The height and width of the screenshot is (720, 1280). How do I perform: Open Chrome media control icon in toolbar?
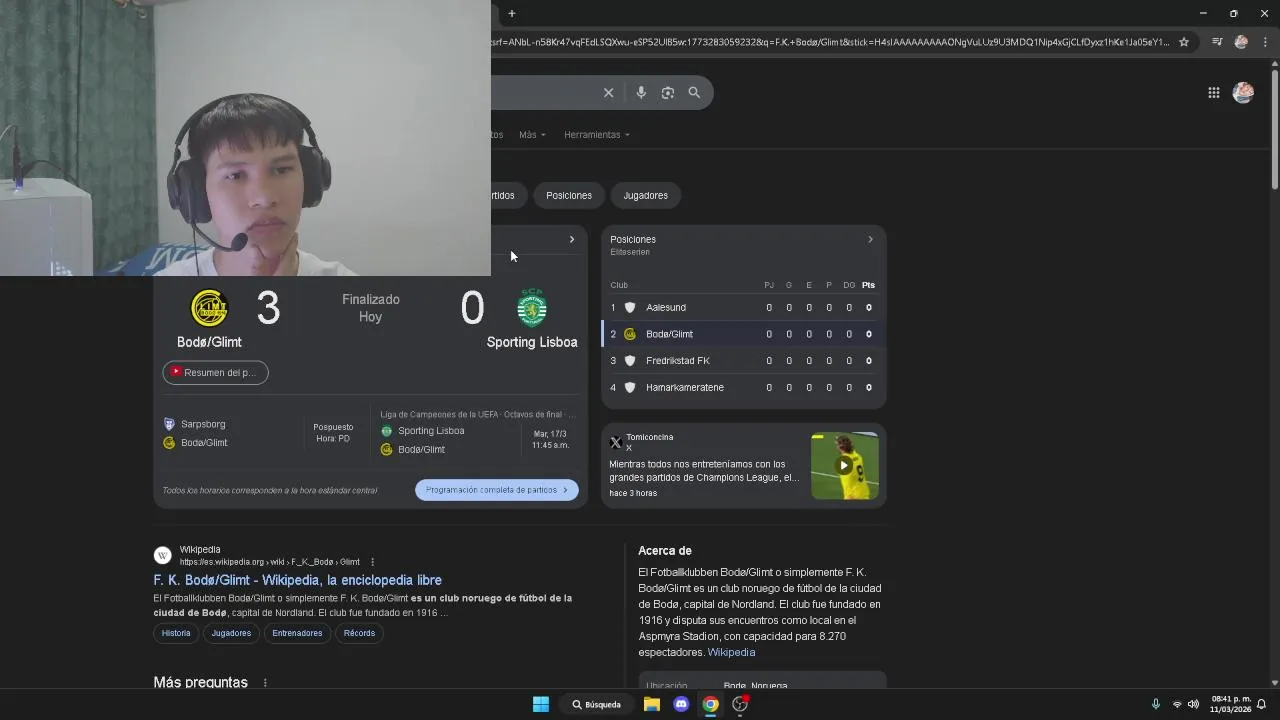pyautogui.click(x=1217, y=42)
